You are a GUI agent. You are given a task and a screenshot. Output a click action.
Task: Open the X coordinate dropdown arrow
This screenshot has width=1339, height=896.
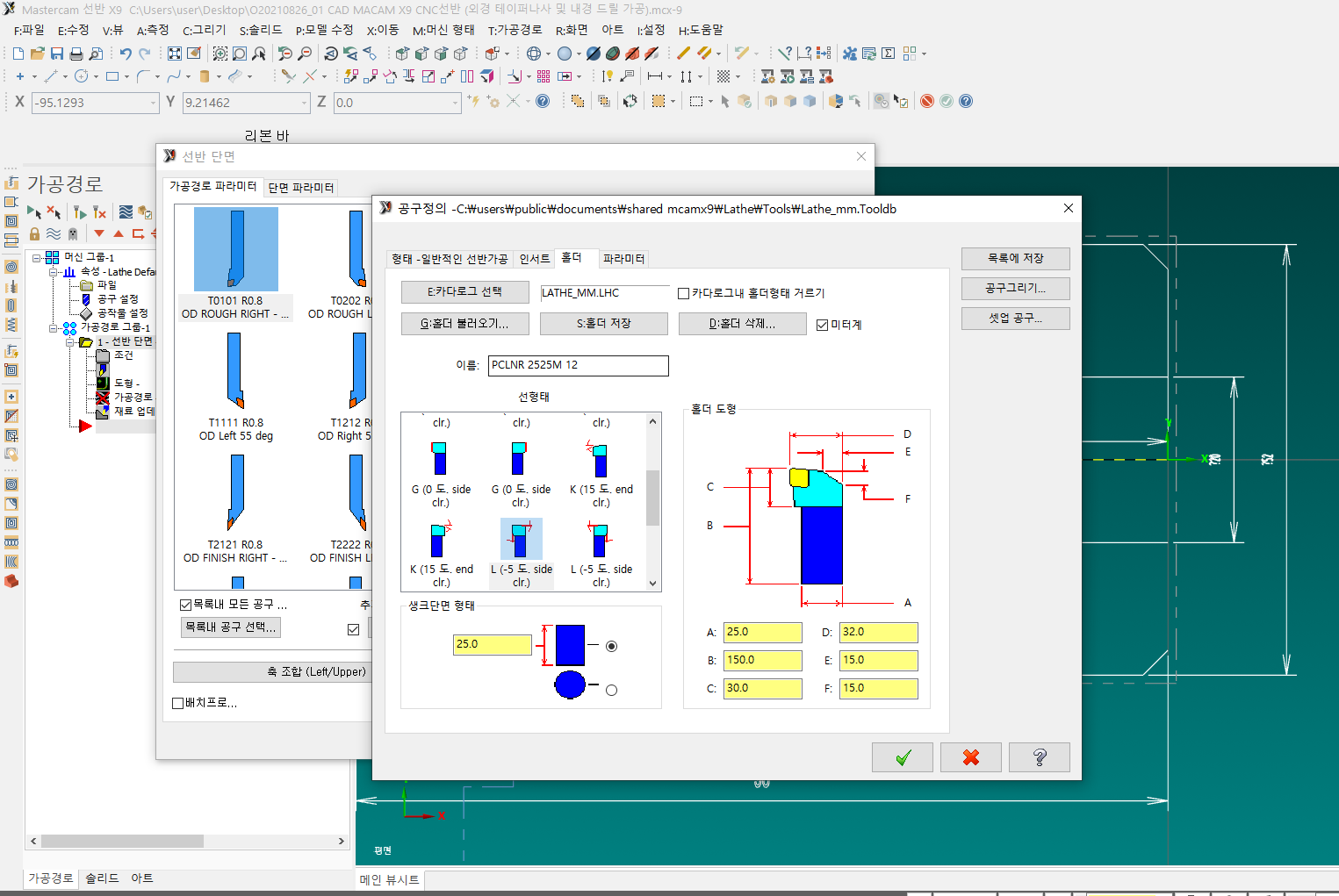click(153, 103)
